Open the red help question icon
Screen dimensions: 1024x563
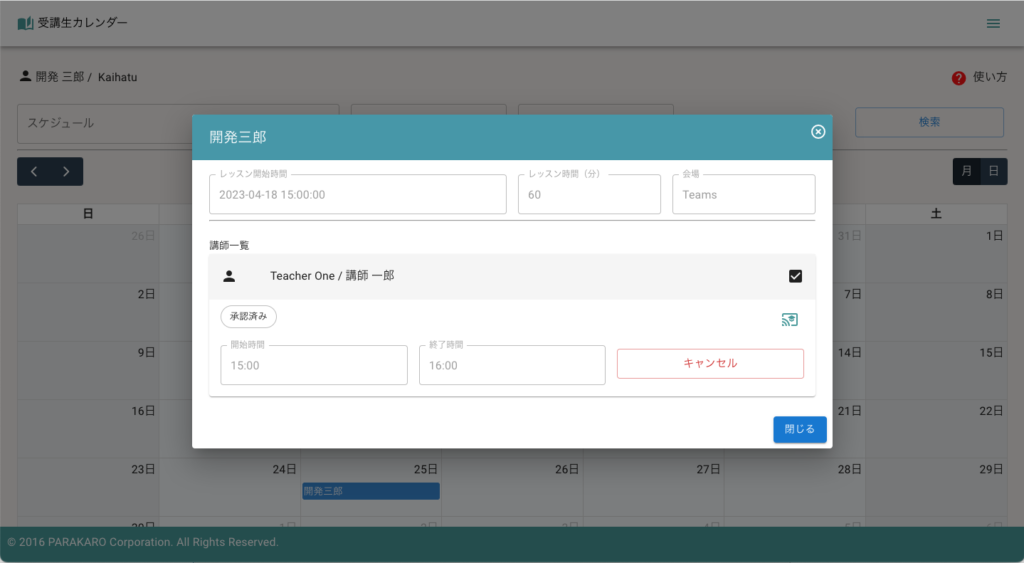[x=958, y=77]
